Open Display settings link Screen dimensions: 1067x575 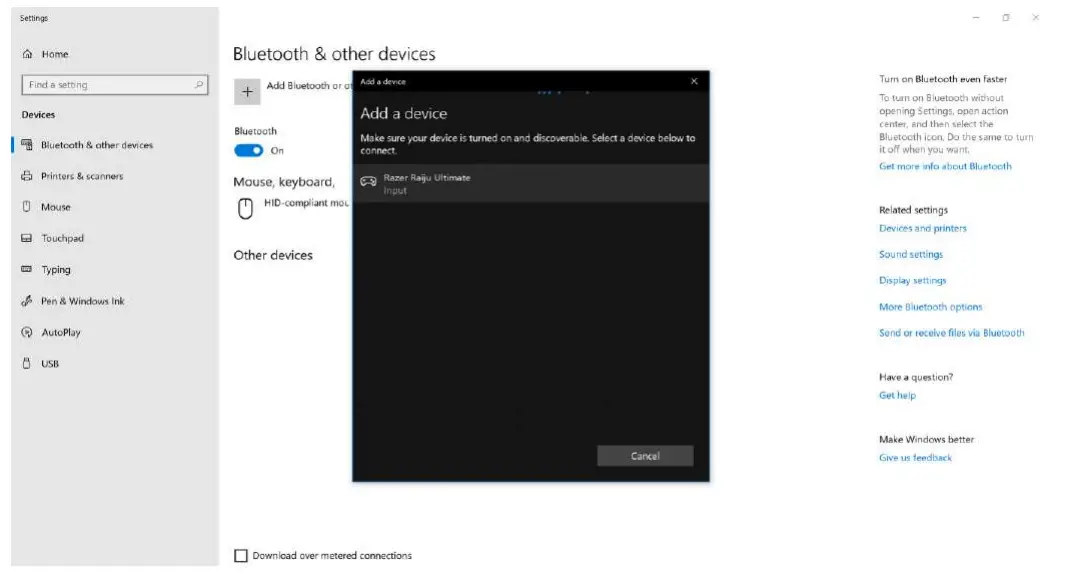click(x=913, y=280)
